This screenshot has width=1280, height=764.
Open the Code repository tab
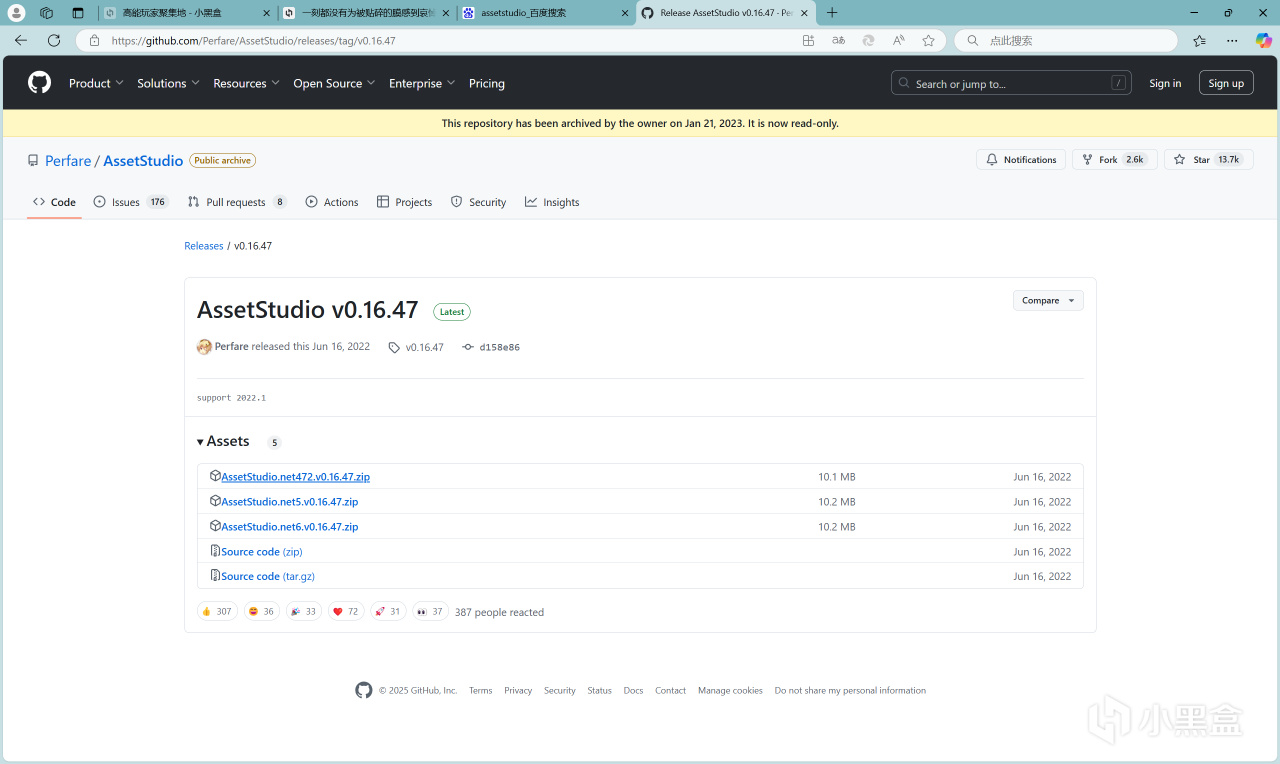click(54, 202)
